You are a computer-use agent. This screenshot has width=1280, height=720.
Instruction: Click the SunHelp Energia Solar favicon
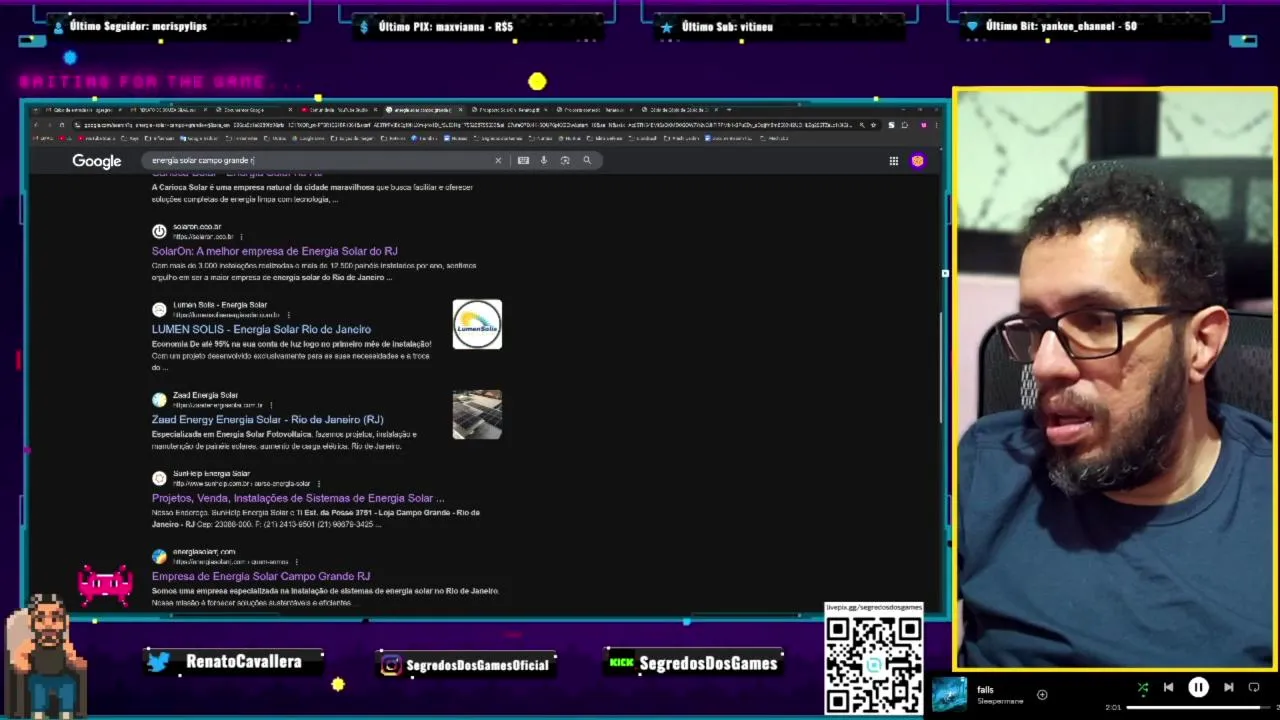[x=159, y=478]
